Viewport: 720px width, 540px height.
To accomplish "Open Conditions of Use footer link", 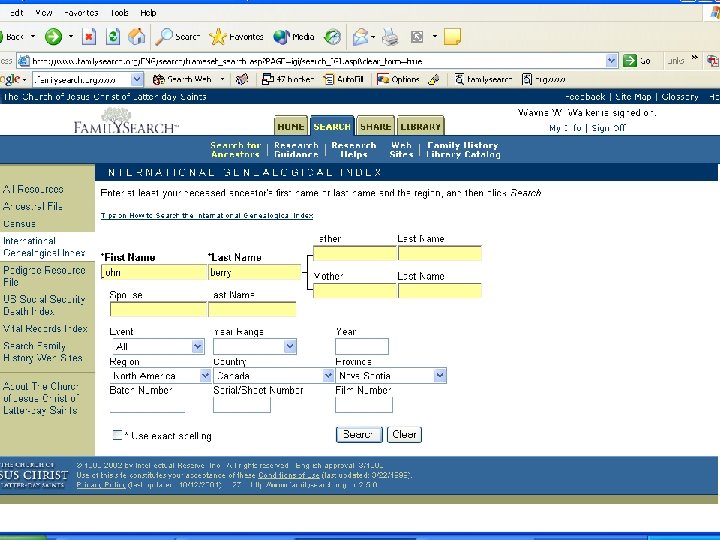I will point(289,475).
